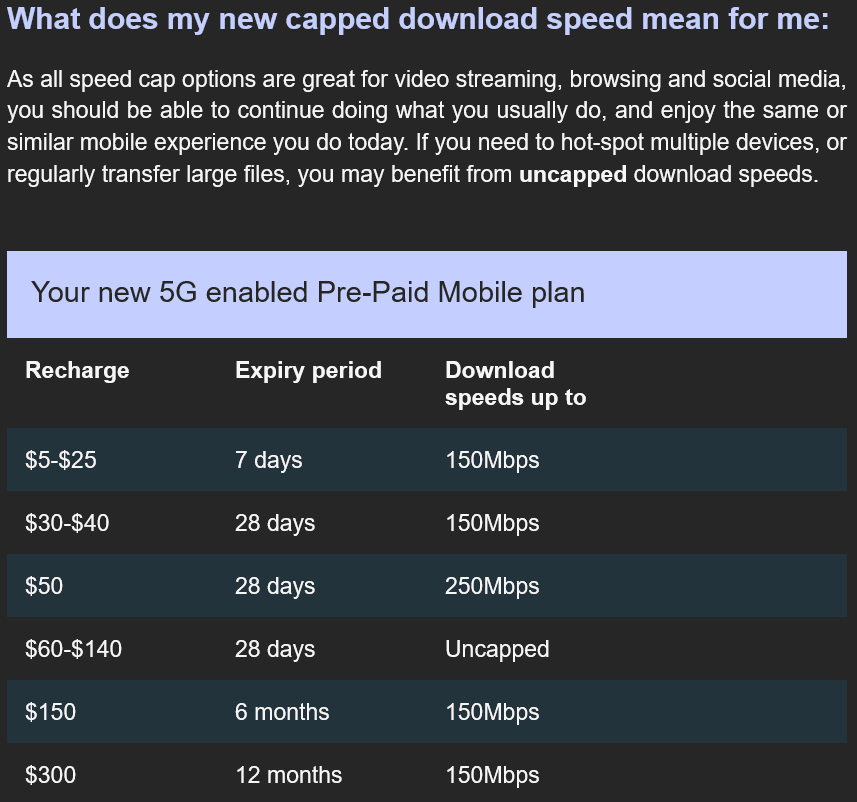Select the $50 recharge cell

[44, 586]
